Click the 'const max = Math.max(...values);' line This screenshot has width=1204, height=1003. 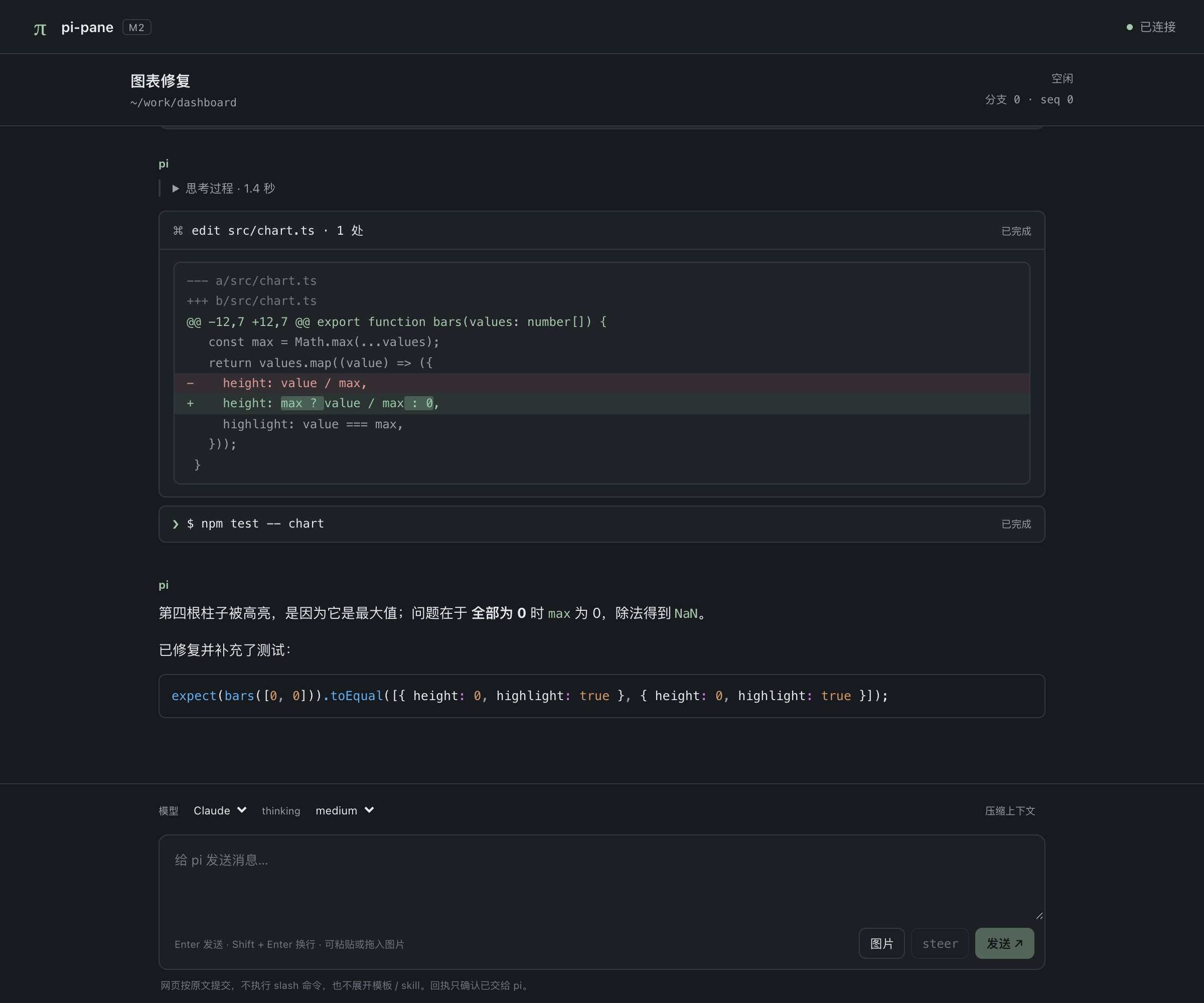point(324,342)
